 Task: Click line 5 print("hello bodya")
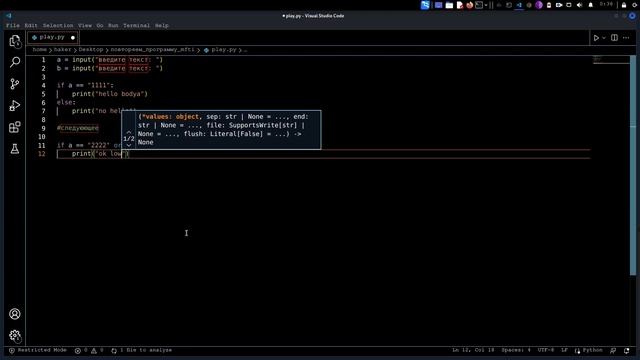pos(110,94)
